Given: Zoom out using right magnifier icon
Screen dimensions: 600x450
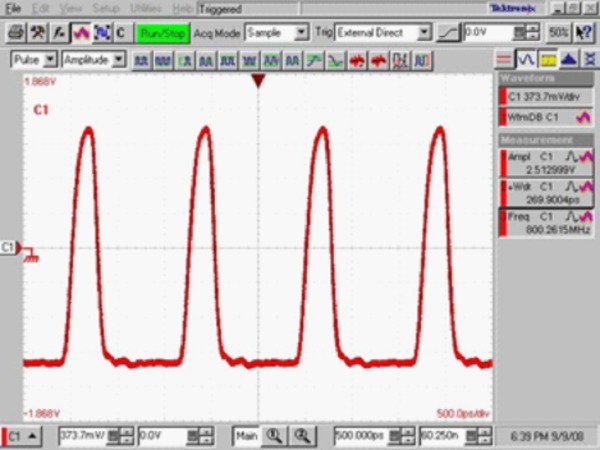Looking at the screenshot, I should (x=299, y=435).
